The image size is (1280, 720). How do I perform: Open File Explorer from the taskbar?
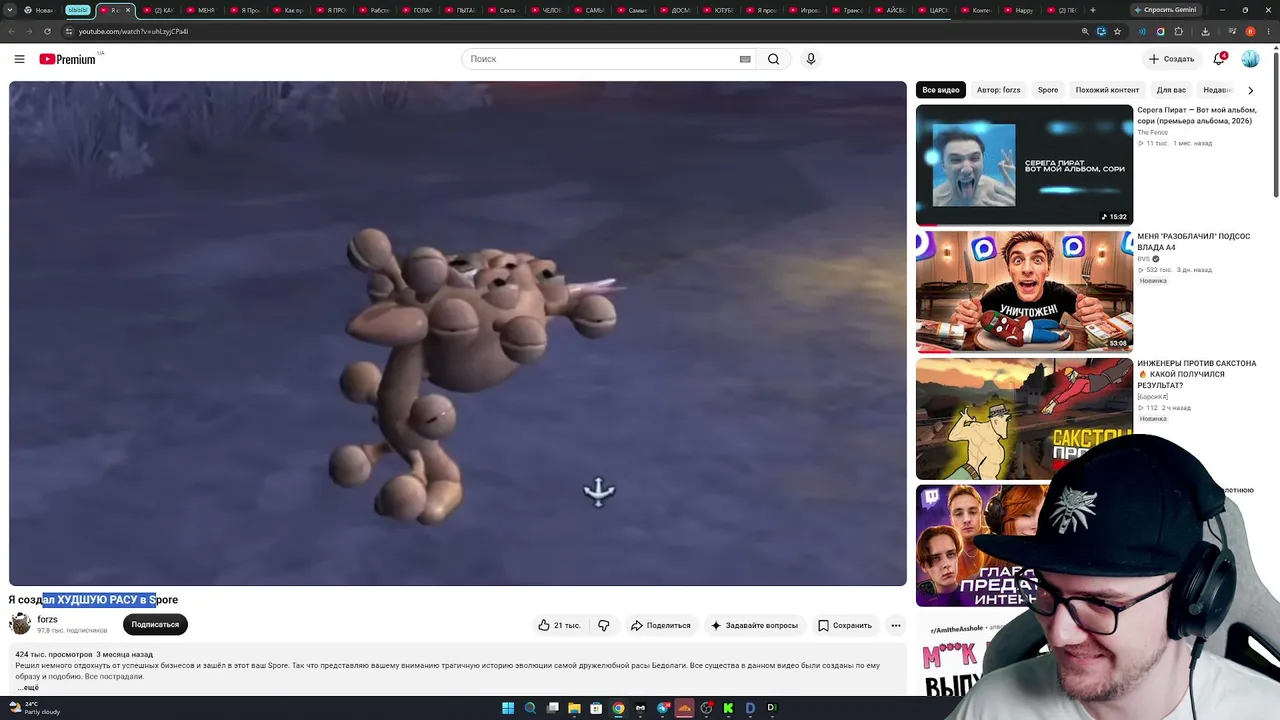[x=574, y=708]
